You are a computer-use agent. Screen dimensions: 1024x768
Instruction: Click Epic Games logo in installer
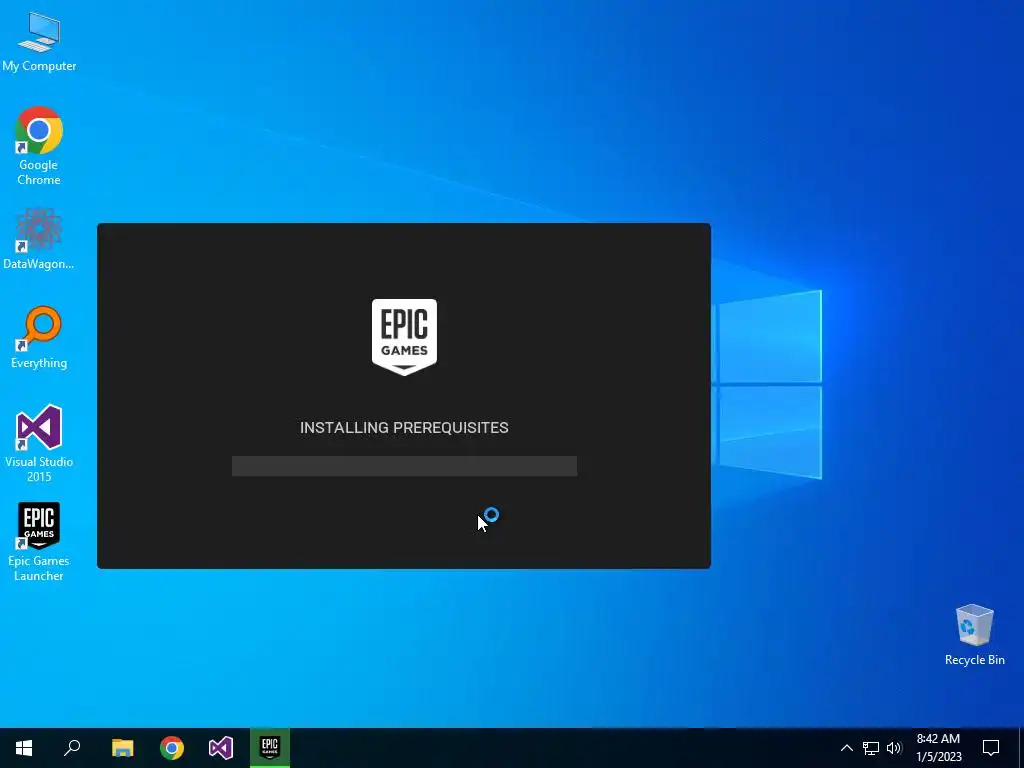[404, 337]
